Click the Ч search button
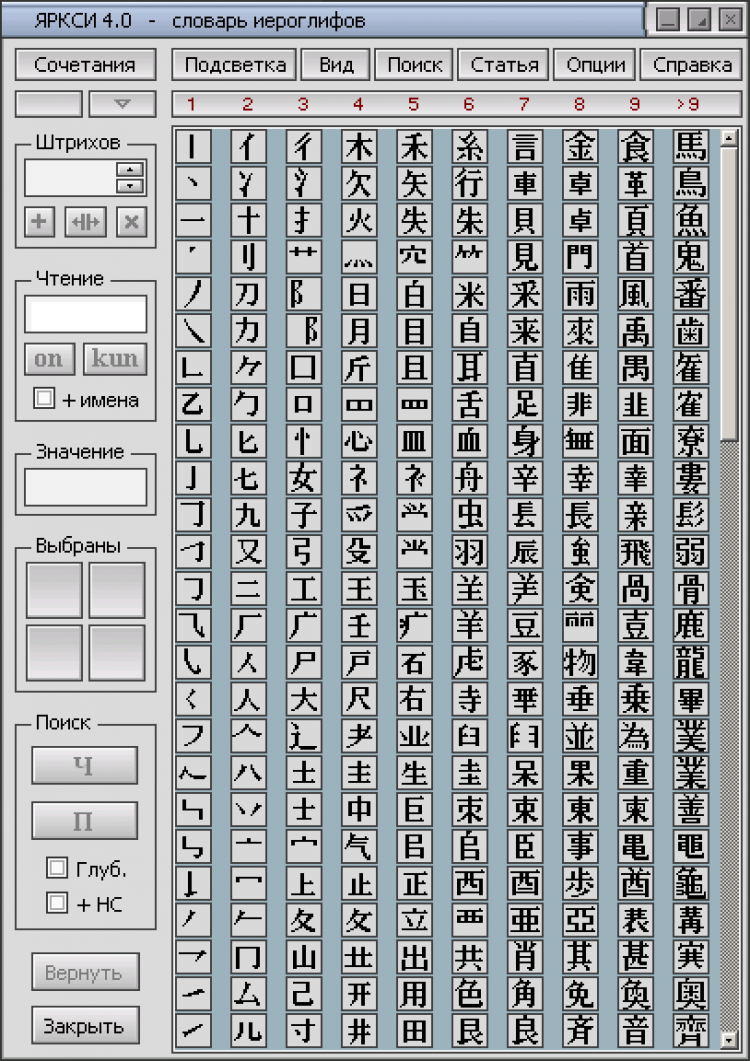 tap(84, 766)
